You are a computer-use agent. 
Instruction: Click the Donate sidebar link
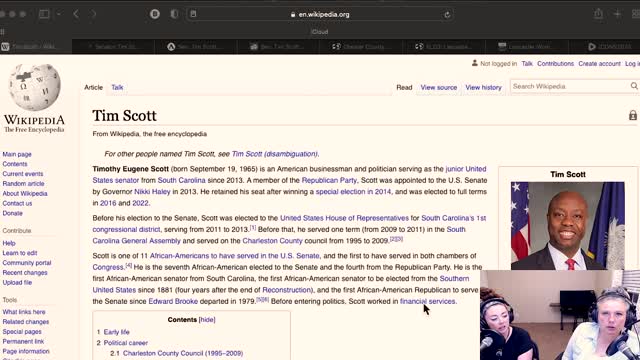pyautogui.click(x=13, y=213)
